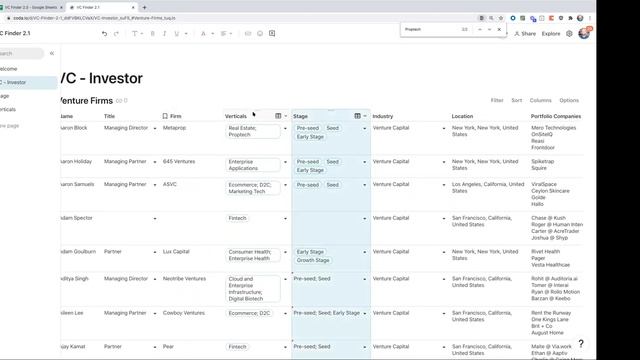The image size is (640, 360).
Task: Open the browser extensions puzzle icon
Action: coord(570,18)
